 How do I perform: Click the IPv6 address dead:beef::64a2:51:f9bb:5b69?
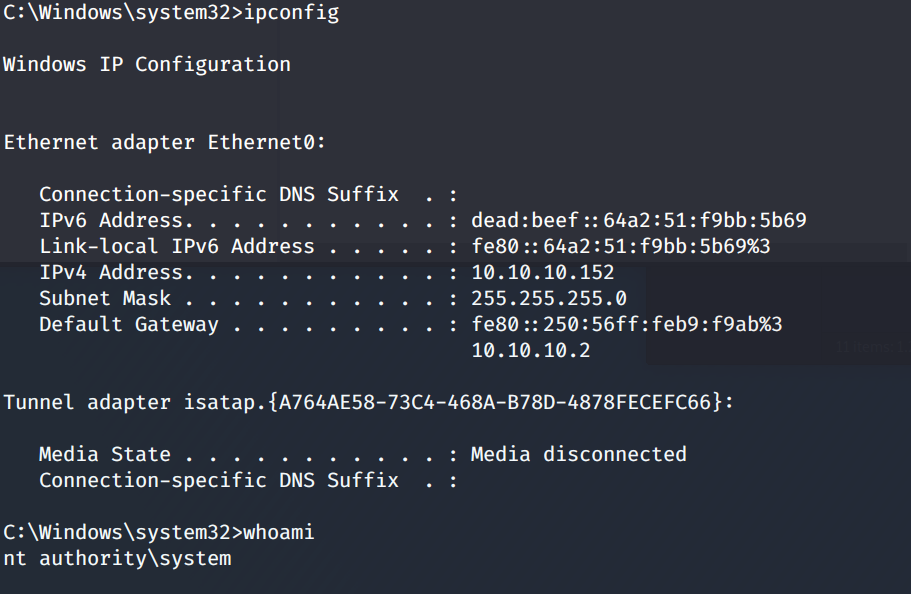click(x=639, y=220)
